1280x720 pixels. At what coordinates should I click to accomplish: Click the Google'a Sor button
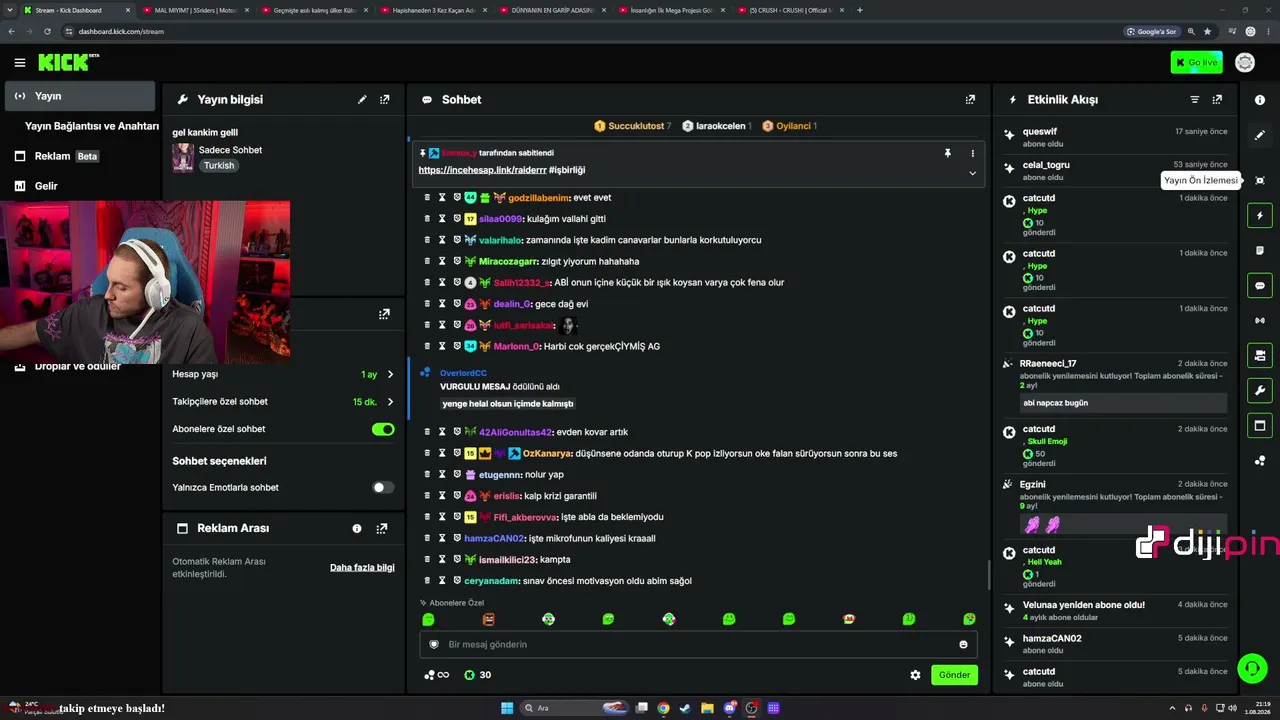click(1151, 31)
